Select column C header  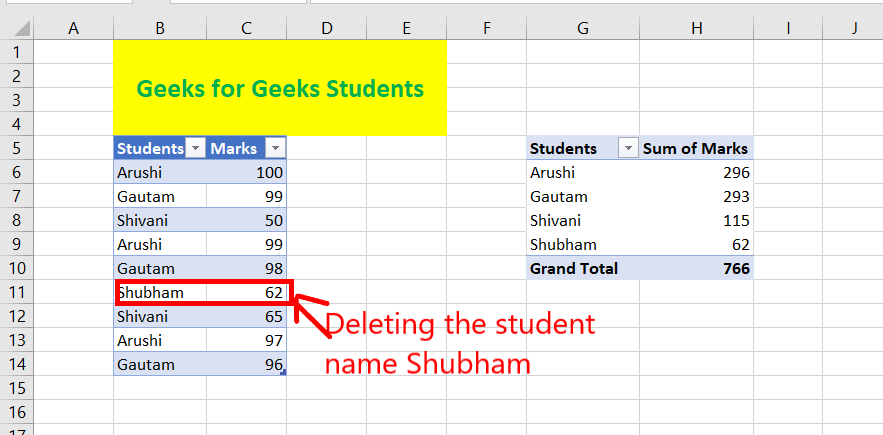pyautogui.click(x=246, y=28)
